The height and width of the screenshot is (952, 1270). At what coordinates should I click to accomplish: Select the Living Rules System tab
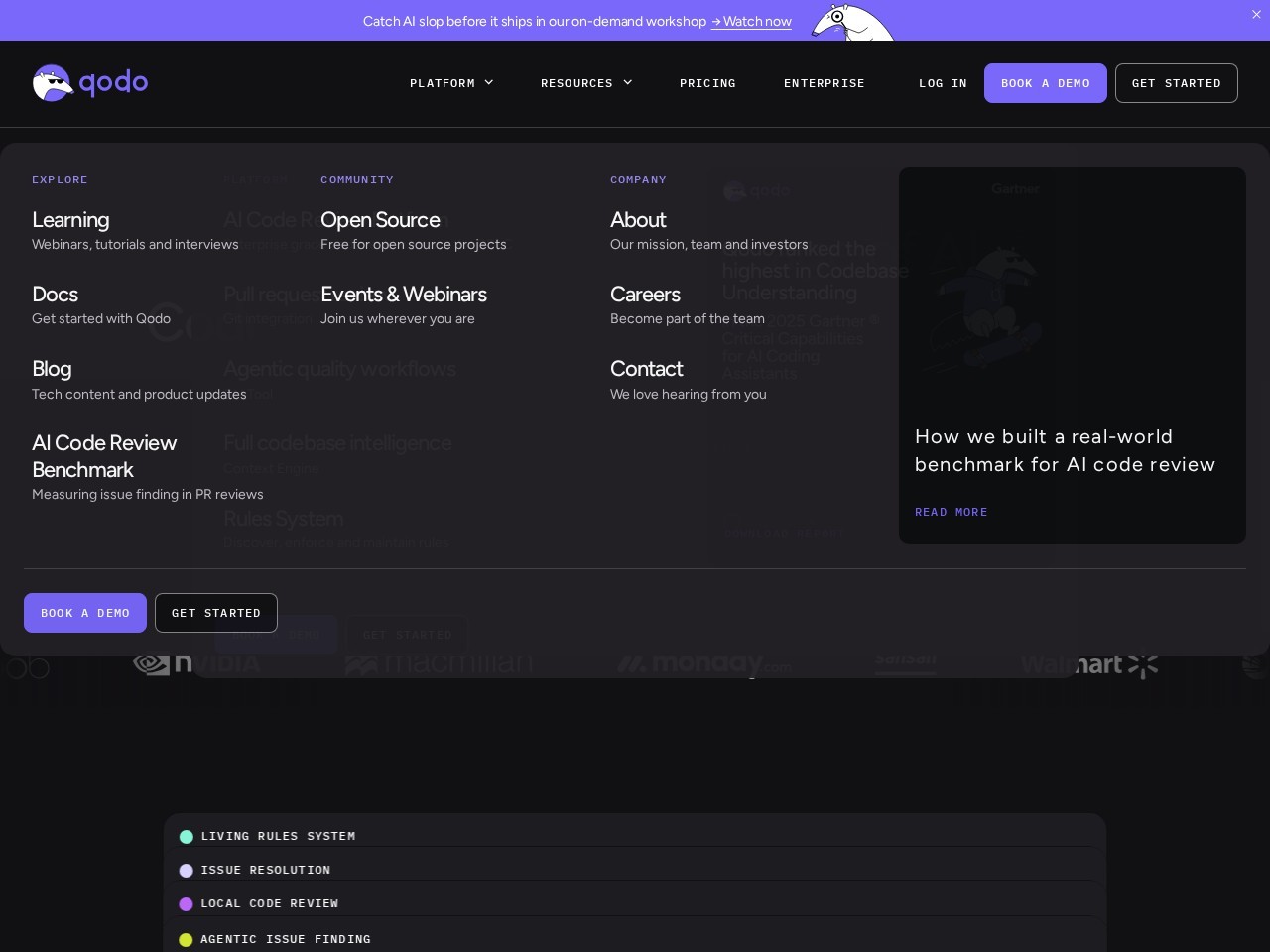pos(278,836)
